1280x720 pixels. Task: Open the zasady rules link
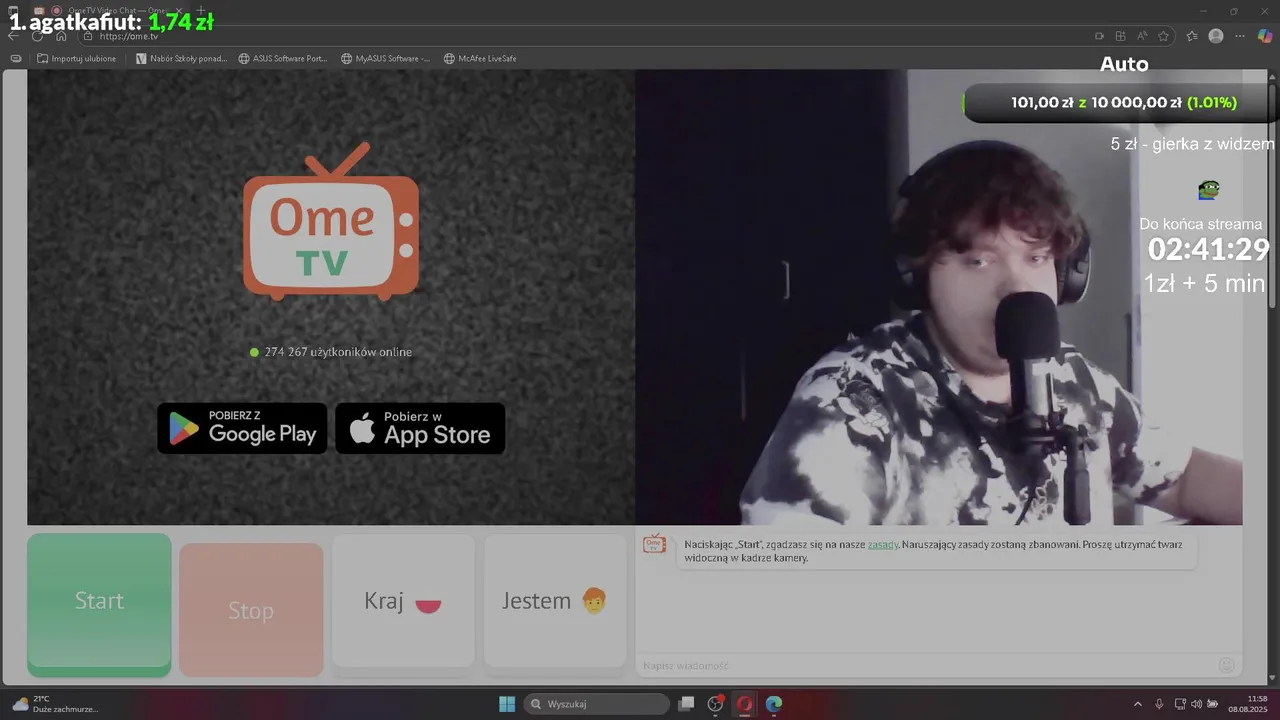tap(883, 545)
